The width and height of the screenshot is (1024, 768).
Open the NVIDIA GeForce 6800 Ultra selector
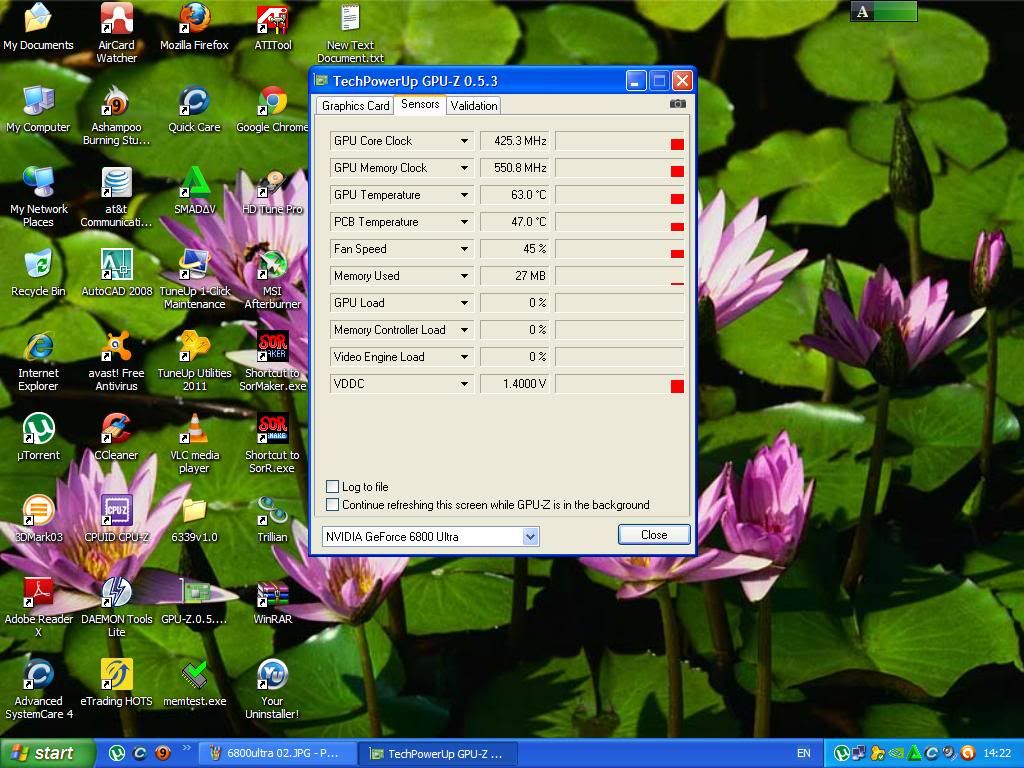pos(430,537)
